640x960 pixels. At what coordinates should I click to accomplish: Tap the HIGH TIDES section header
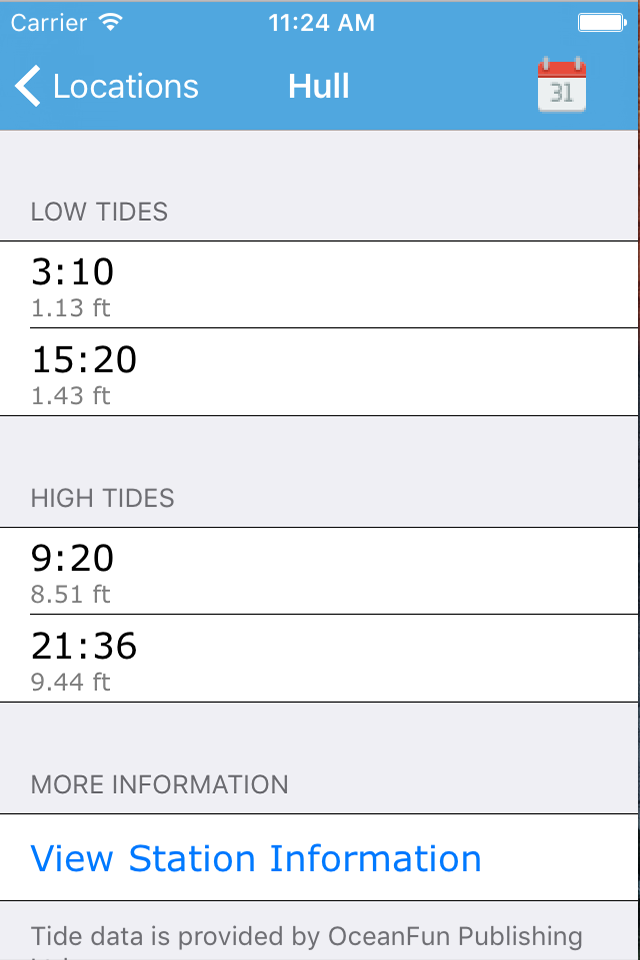point(102,498)
